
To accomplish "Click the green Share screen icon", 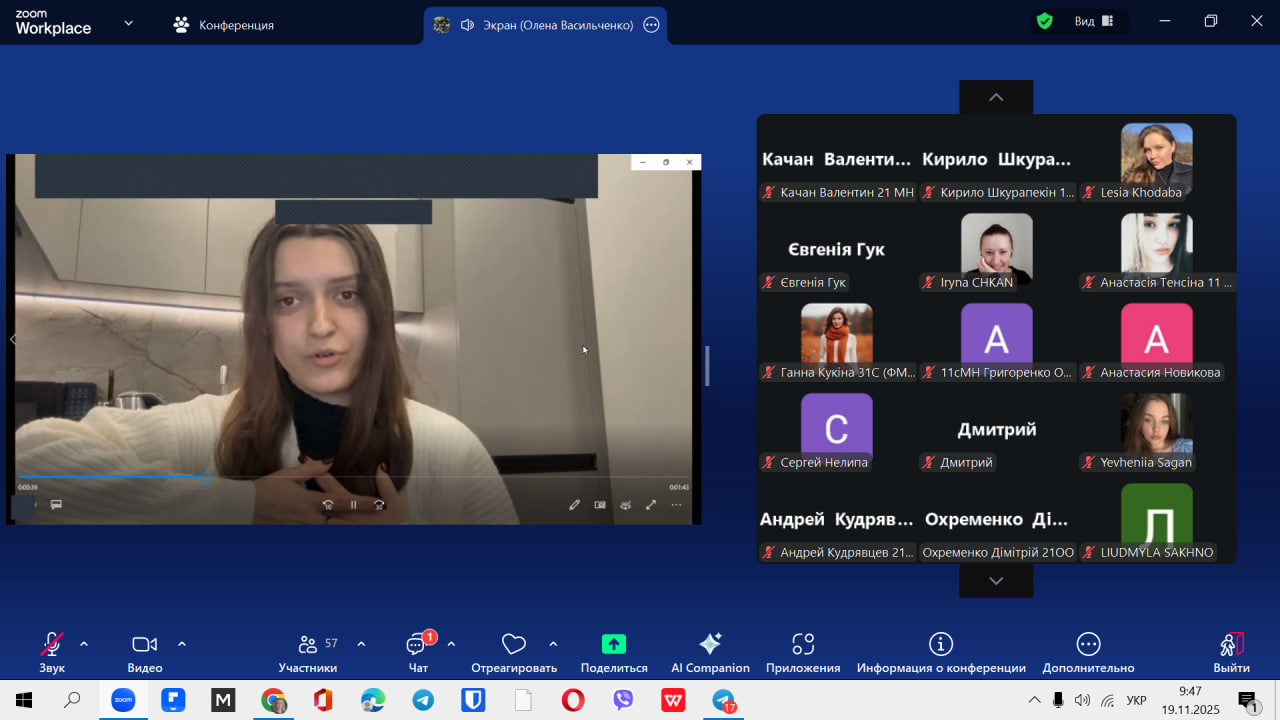I will (x=614, y=644).
